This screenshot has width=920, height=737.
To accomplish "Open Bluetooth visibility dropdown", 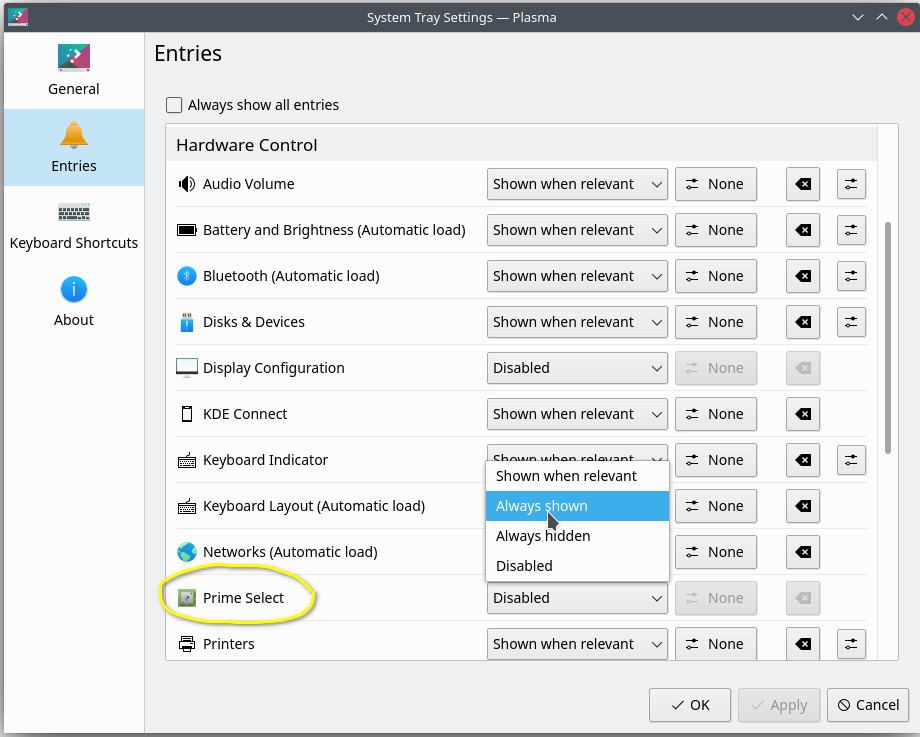I will tap(577, 276).
